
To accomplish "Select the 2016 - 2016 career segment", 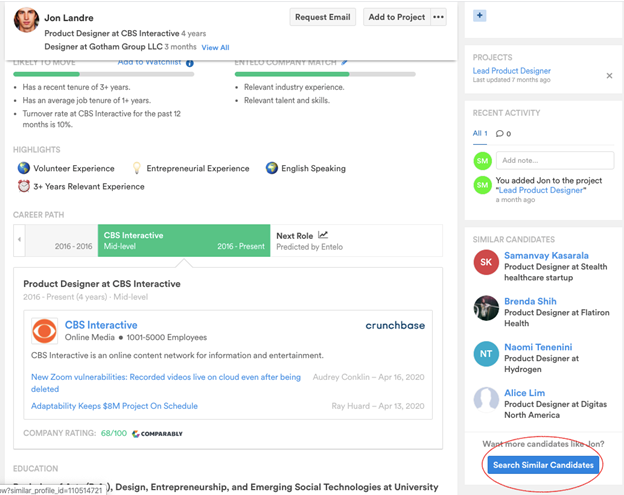I will (62, 240).
